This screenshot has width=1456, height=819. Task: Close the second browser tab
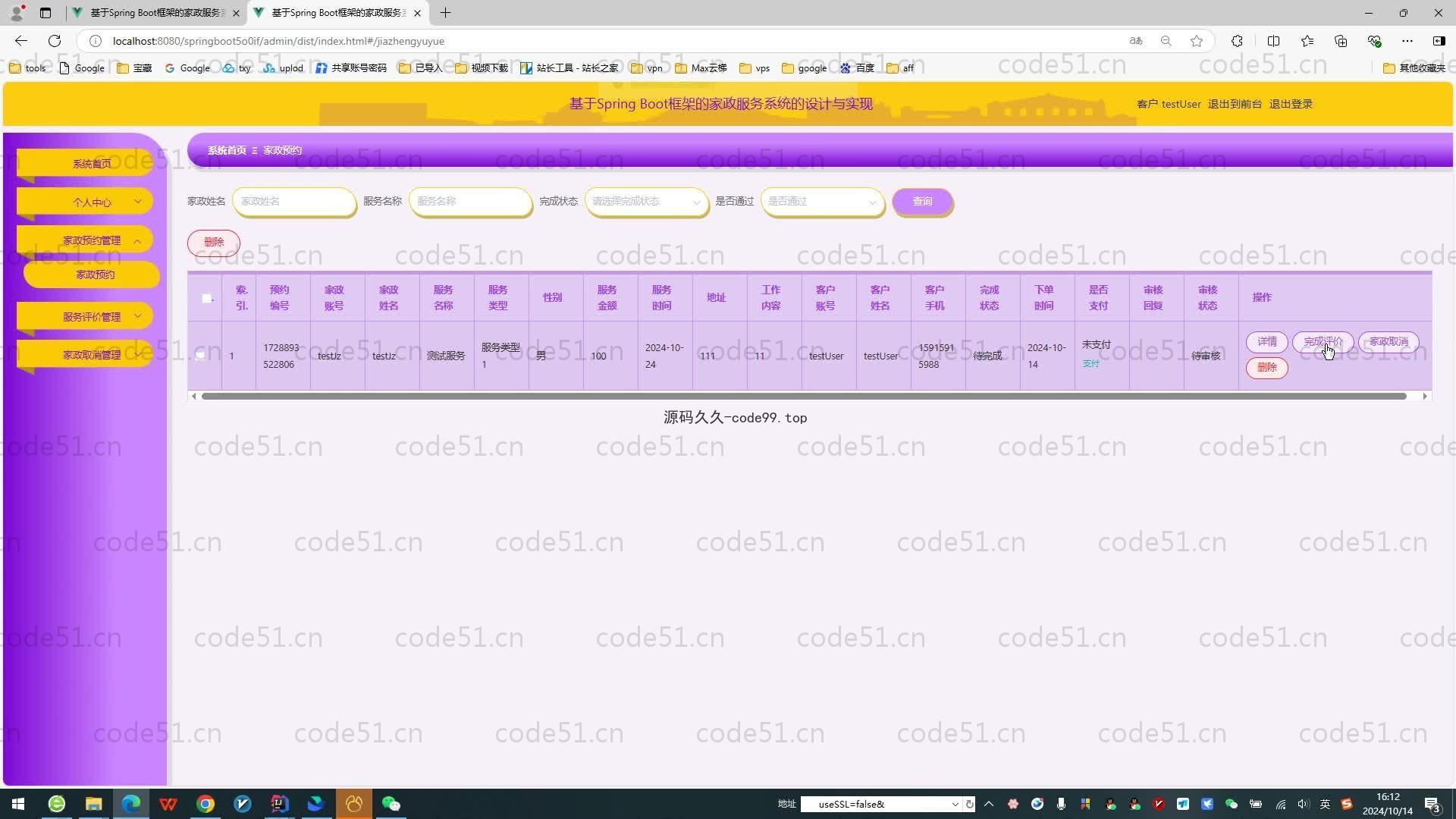coord(417,13)
